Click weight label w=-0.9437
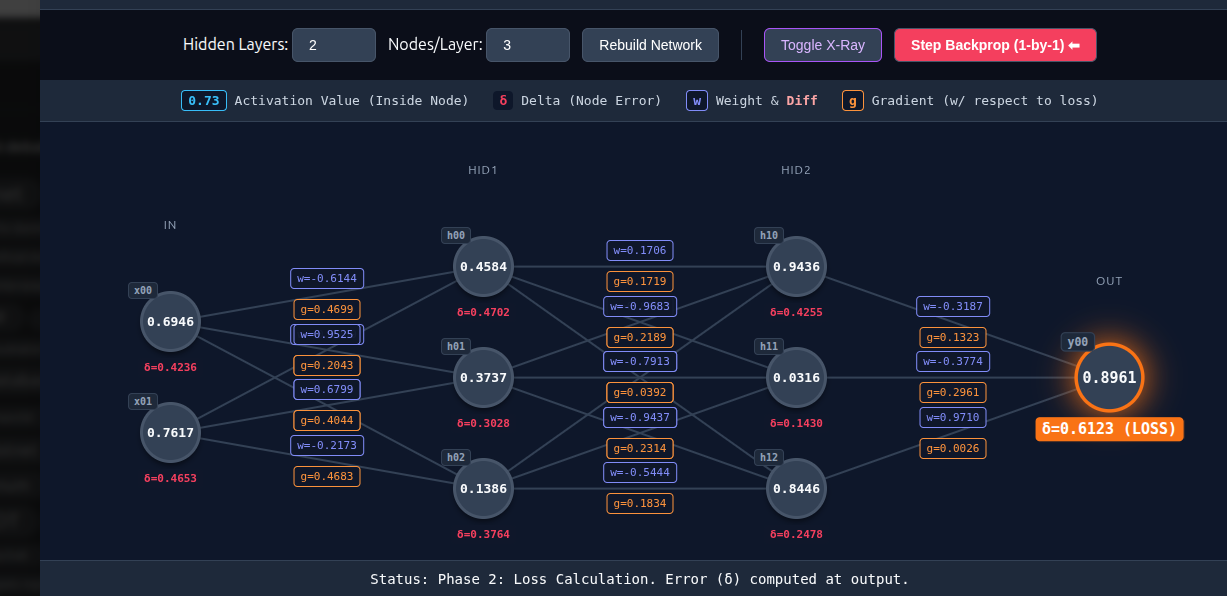Screen dimensions: 1227x596 pos(640,417)
